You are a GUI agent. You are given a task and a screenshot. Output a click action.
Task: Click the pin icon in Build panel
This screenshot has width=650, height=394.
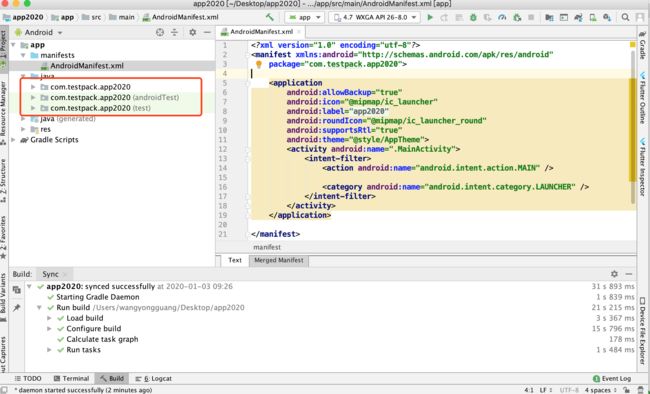[x=17, y=308]
